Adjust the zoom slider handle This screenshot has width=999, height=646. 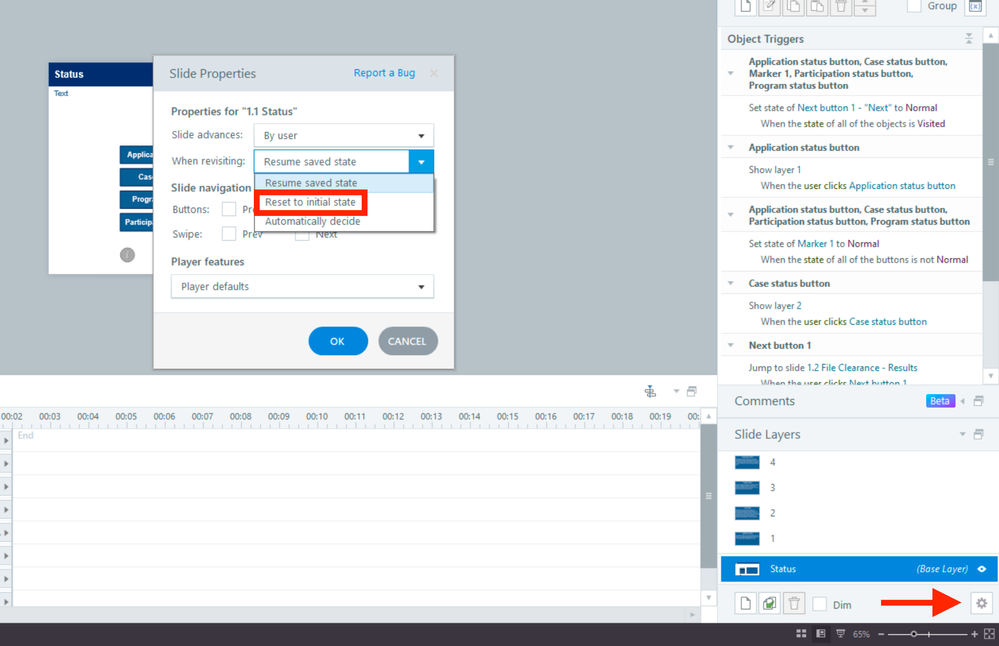click(914, 634)
